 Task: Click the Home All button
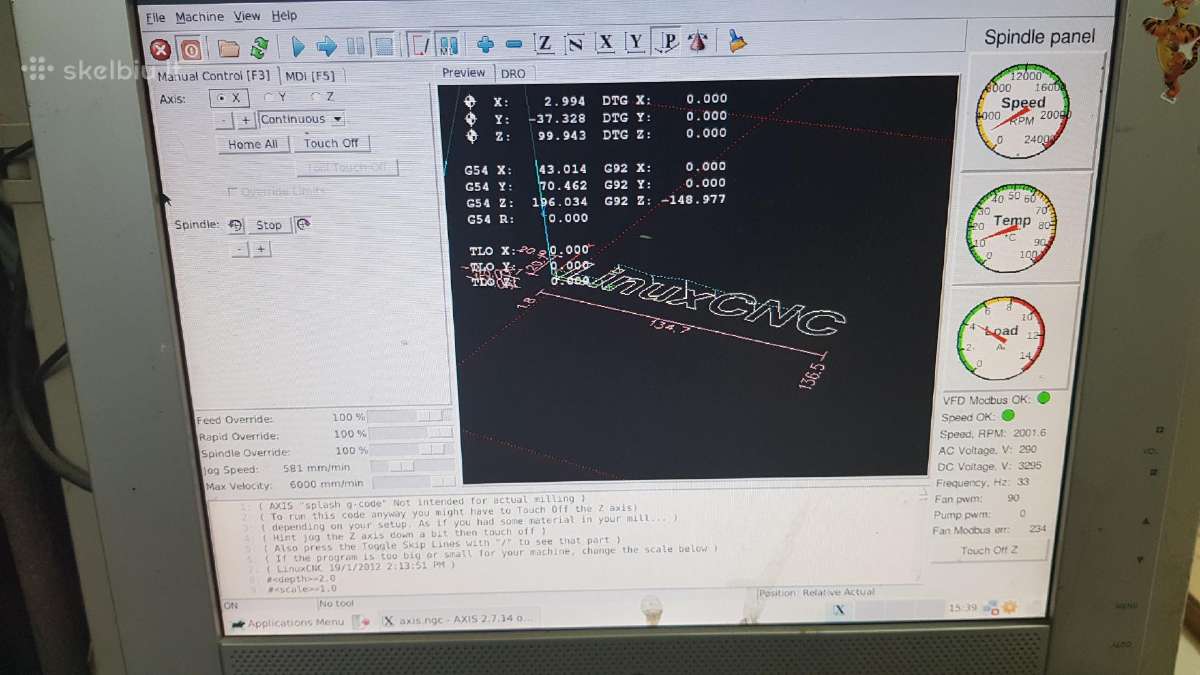click(253, 144)
